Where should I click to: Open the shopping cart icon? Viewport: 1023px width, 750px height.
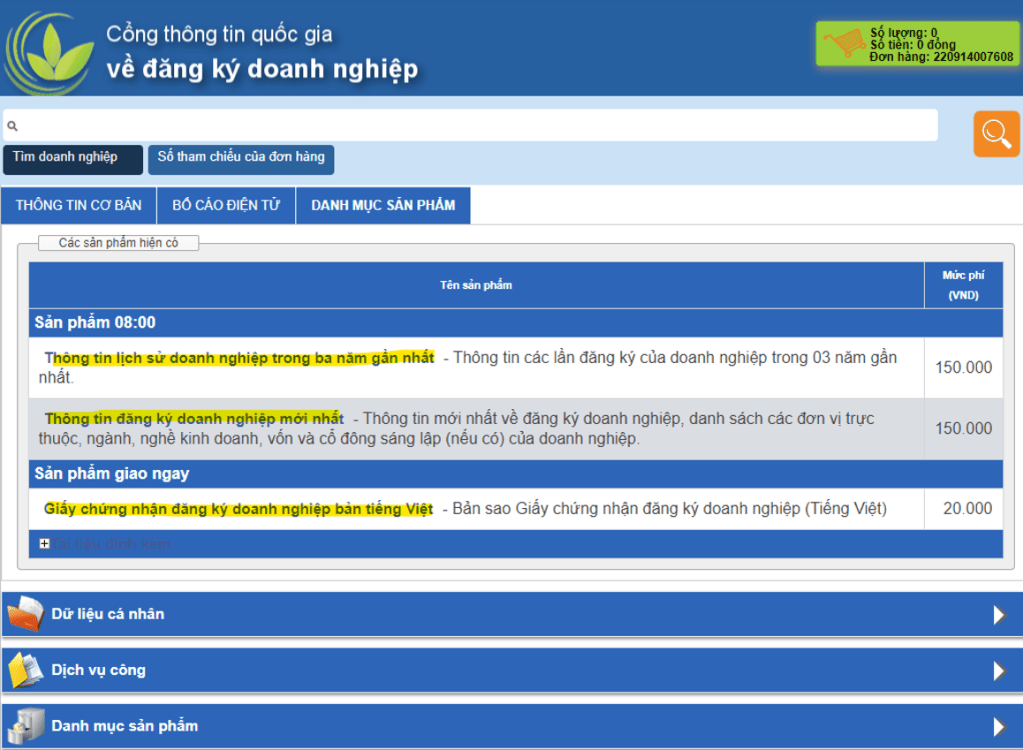pyautogui.click(x=842, y=45)
